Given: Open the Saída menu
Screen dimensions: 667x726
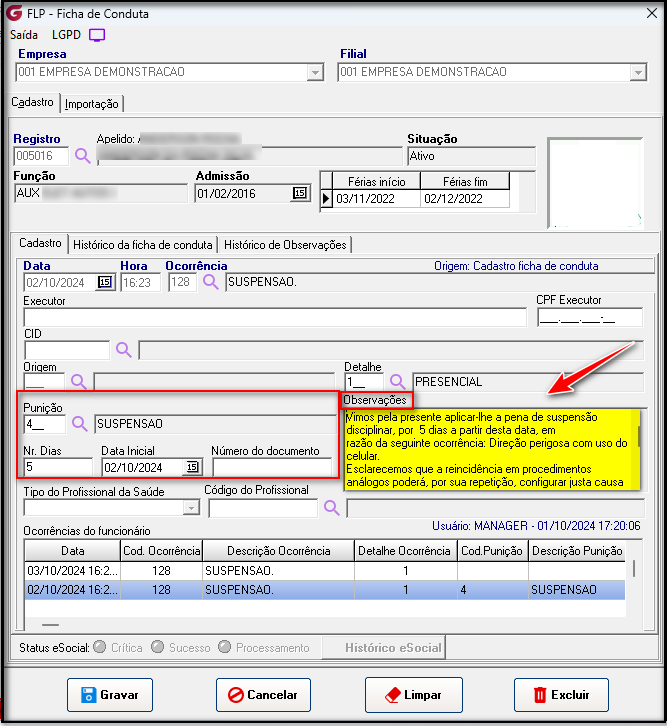Looking at the screenshot, I should tap(24, 35).
